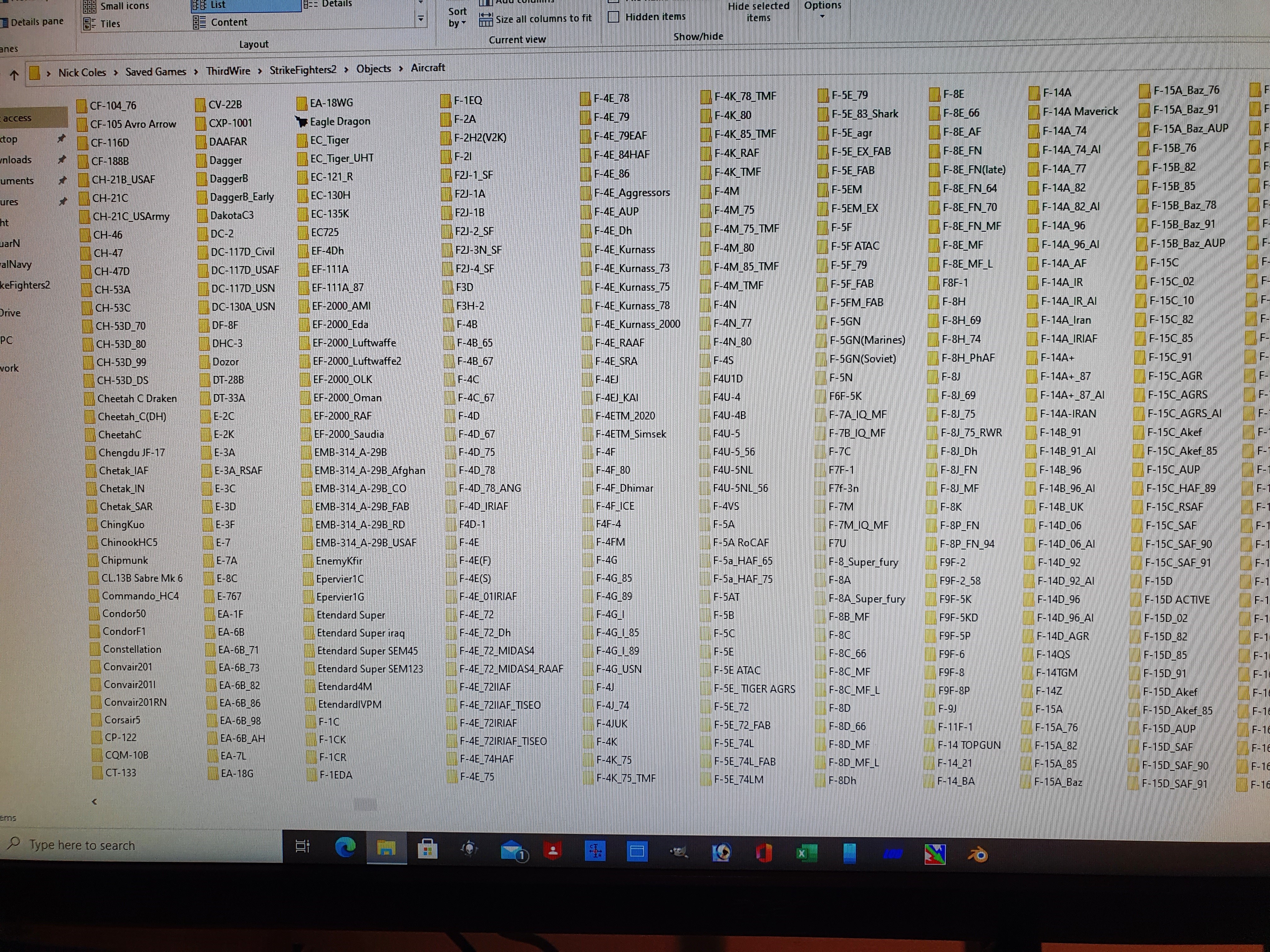
Task: Go to Objects in the address path
Action: 374,69
